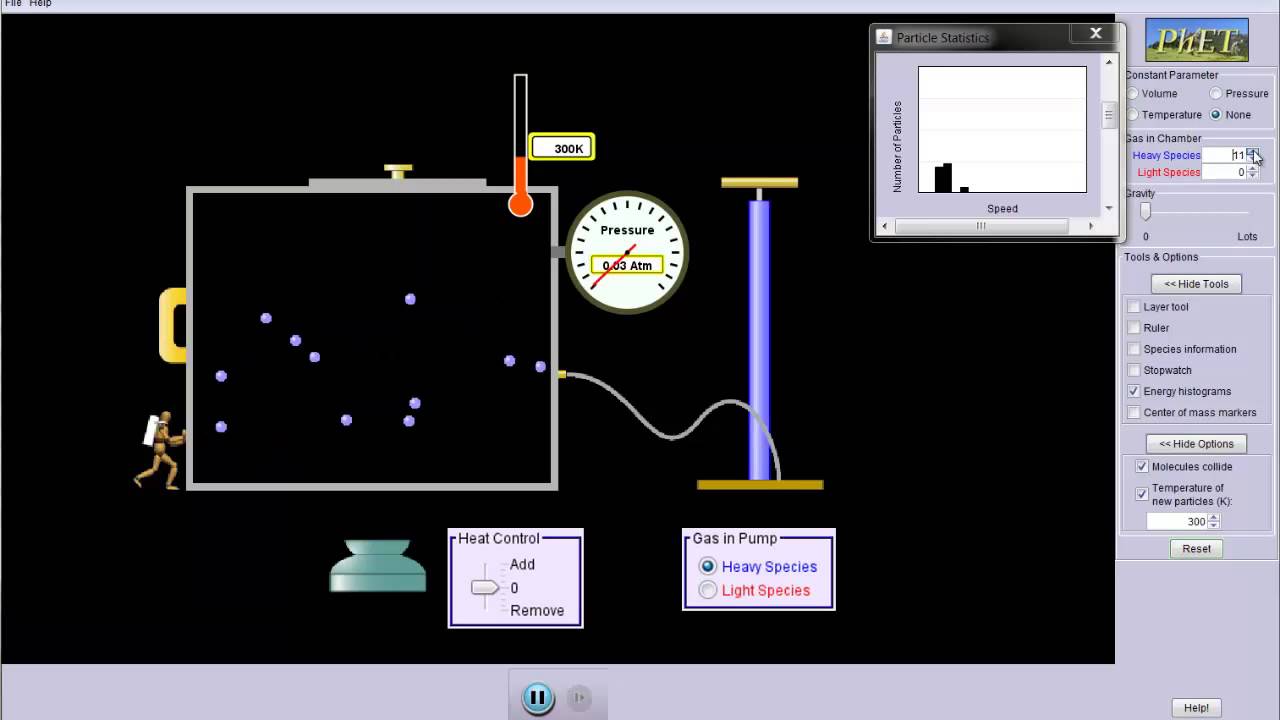Screen dimensions: 1280x720
Task: Open the File menu
Action: 13,4
